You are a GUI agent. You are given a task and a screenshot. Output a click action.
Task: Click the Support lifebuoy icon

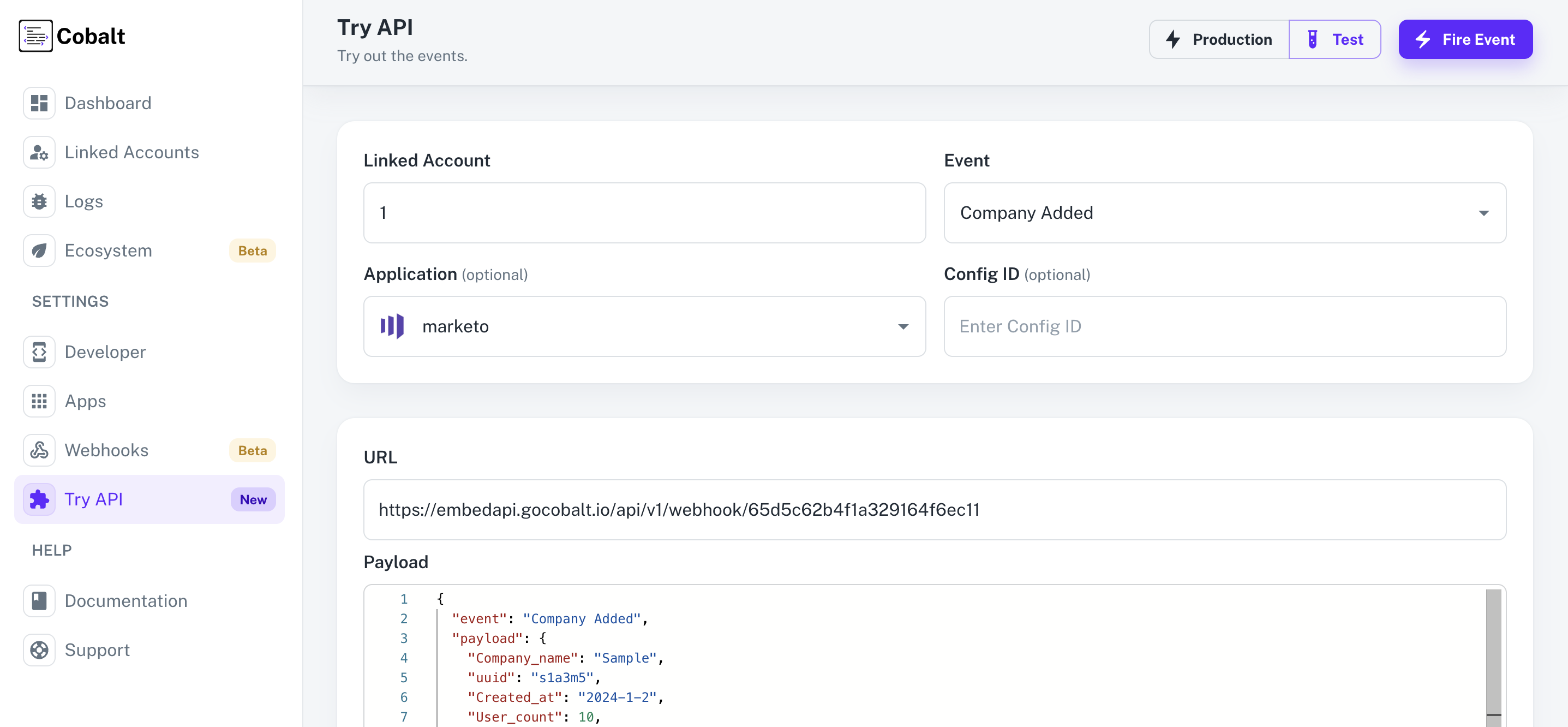click(x=39, y=650)
